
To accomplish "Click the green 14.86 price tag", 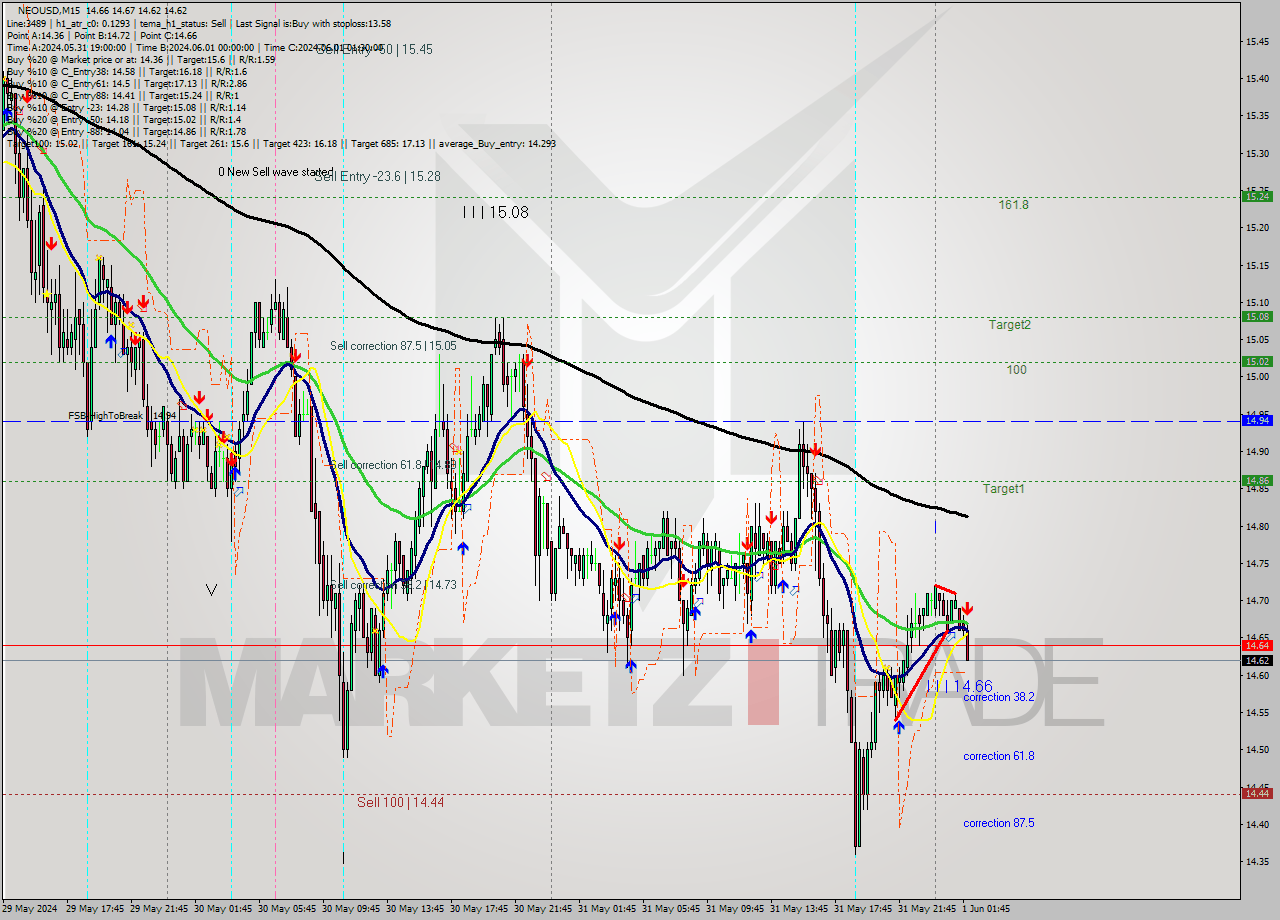I will coord(1256,481).
